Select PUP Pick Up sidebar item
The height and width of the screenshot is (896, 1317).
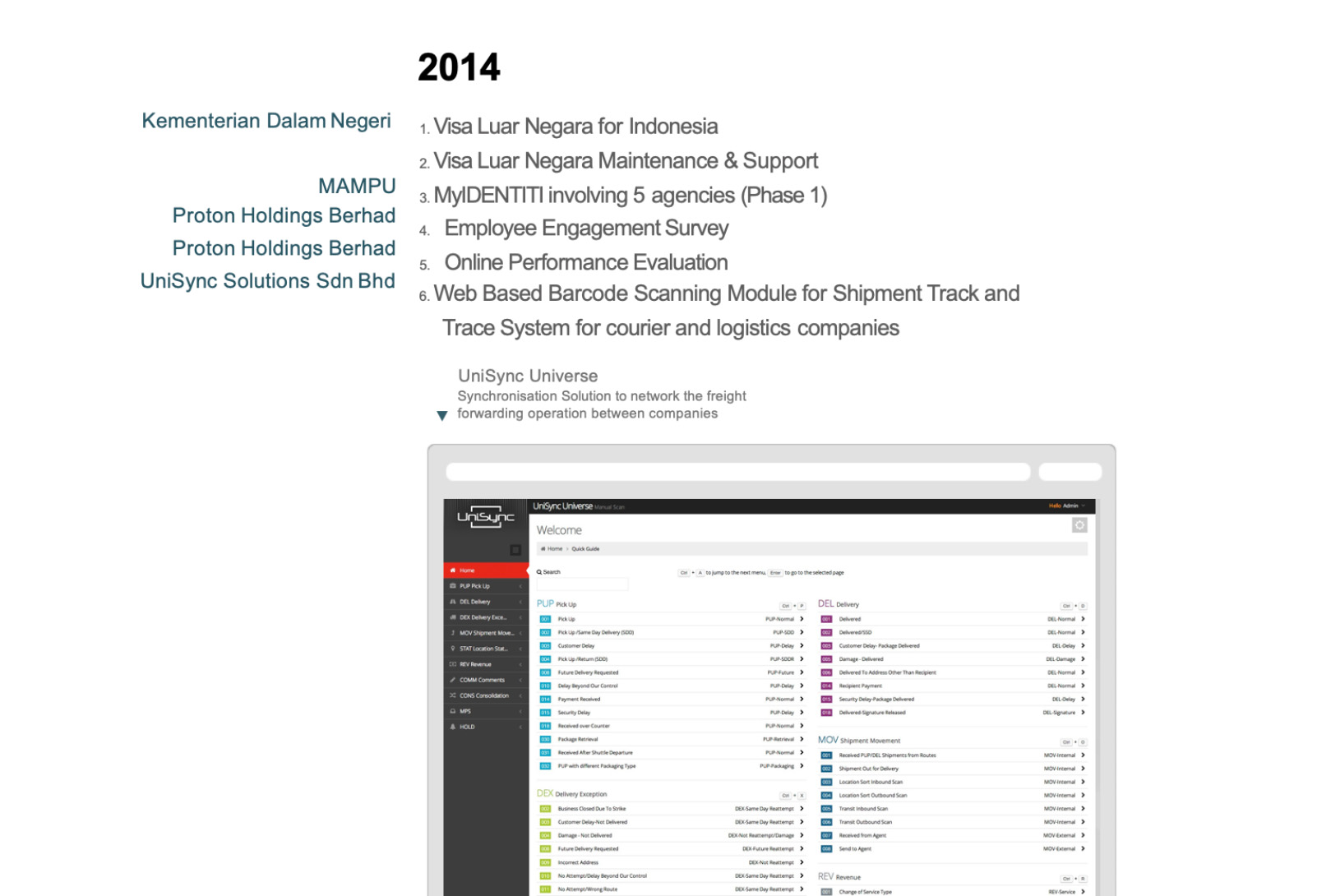coord(486,586)
